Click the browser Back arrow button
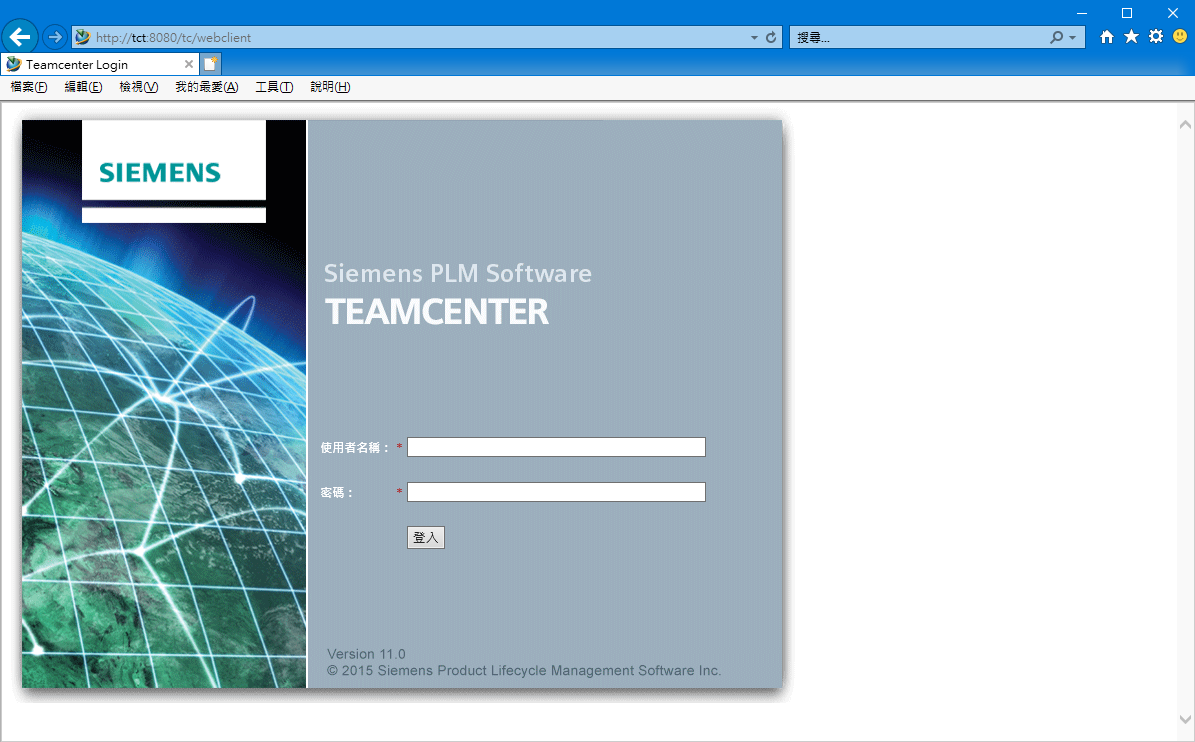 coord(20,37)
